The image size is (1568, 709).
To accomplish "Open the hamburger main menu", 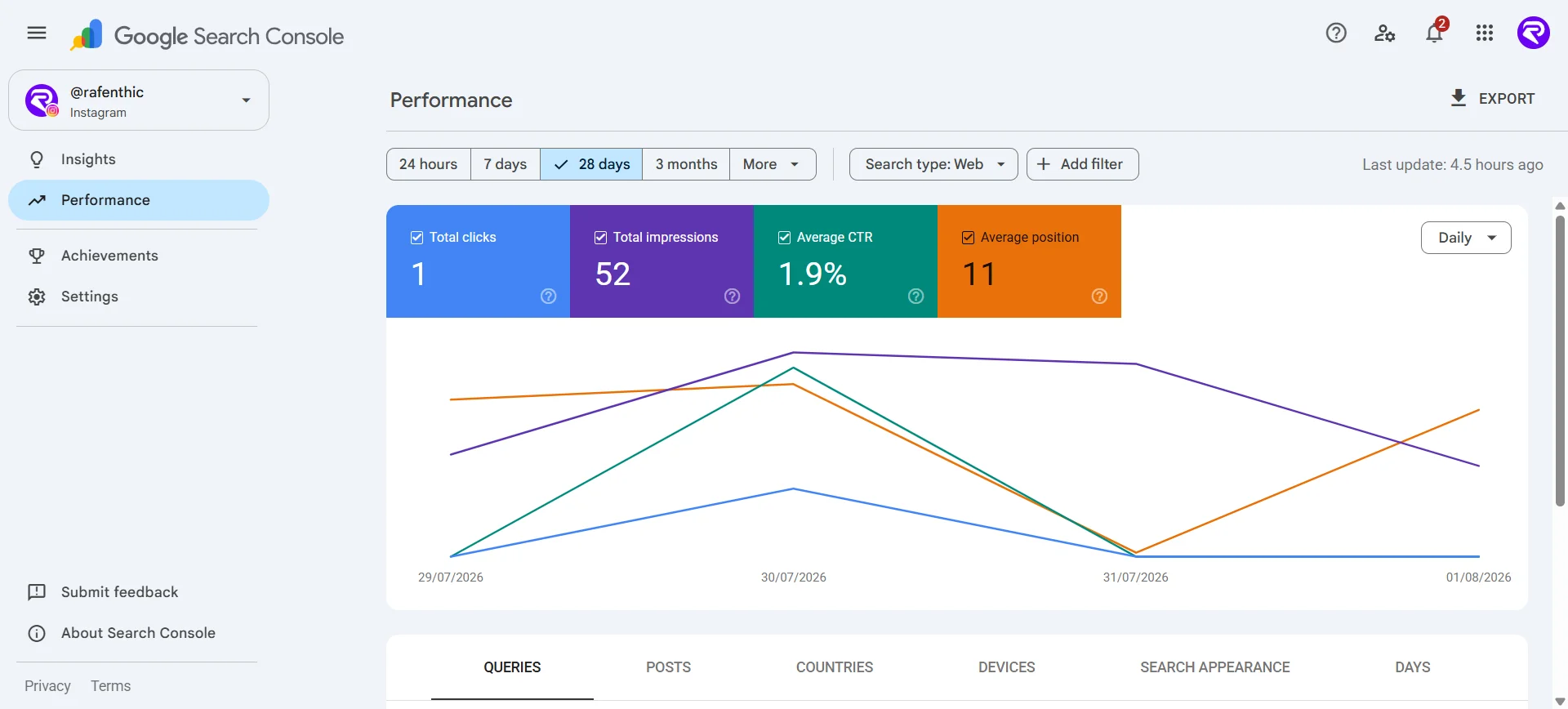I will pos(37,33).
